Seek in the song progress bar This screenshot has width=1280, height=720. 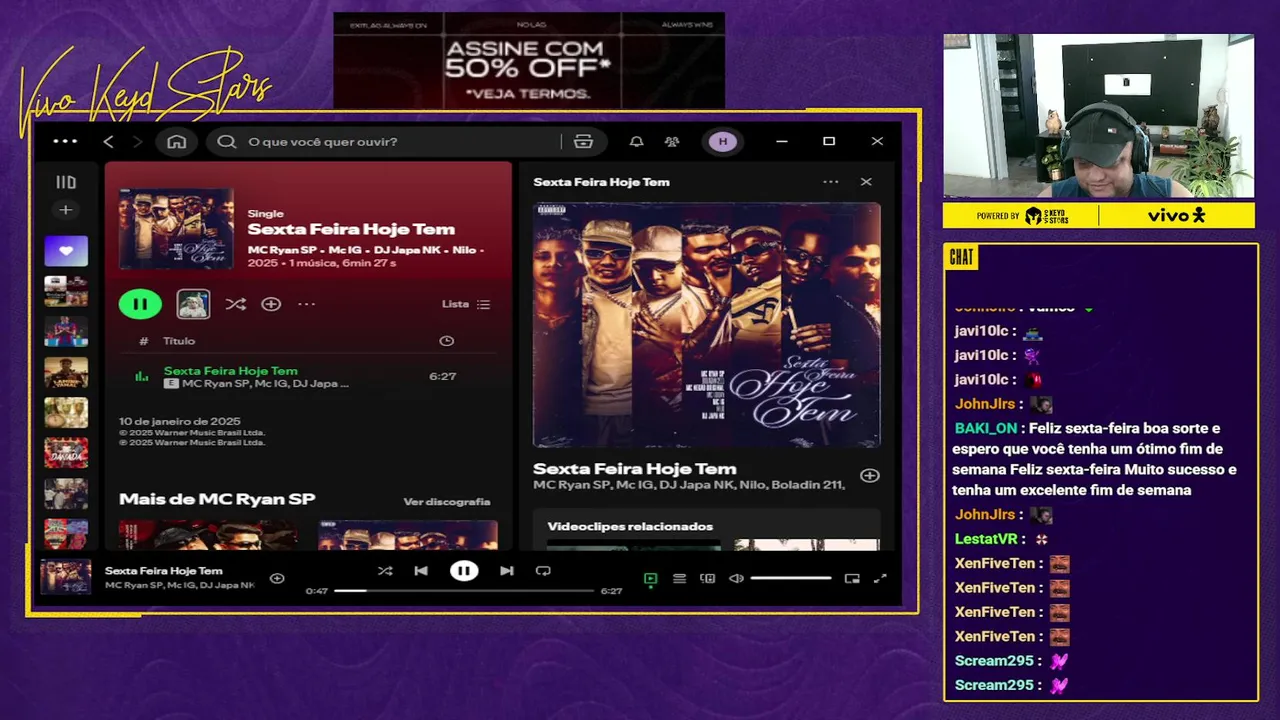coord(464,591)
